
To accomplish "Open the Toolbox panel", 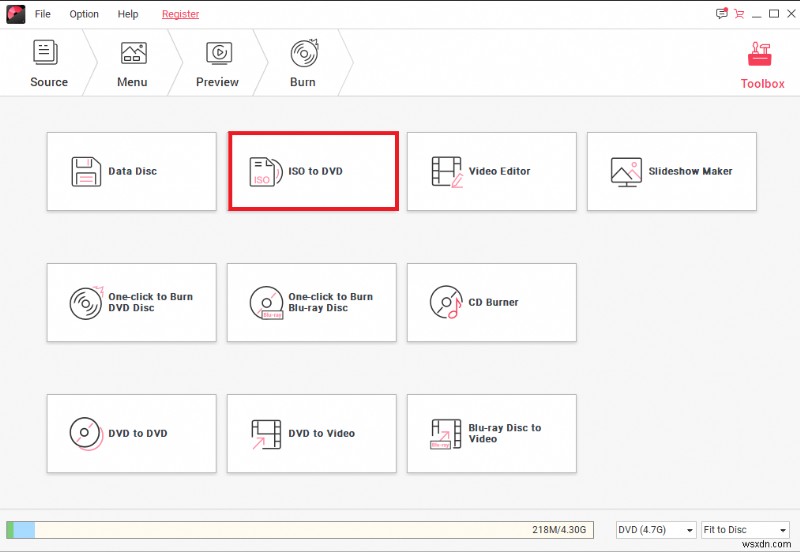I will 762,65.
